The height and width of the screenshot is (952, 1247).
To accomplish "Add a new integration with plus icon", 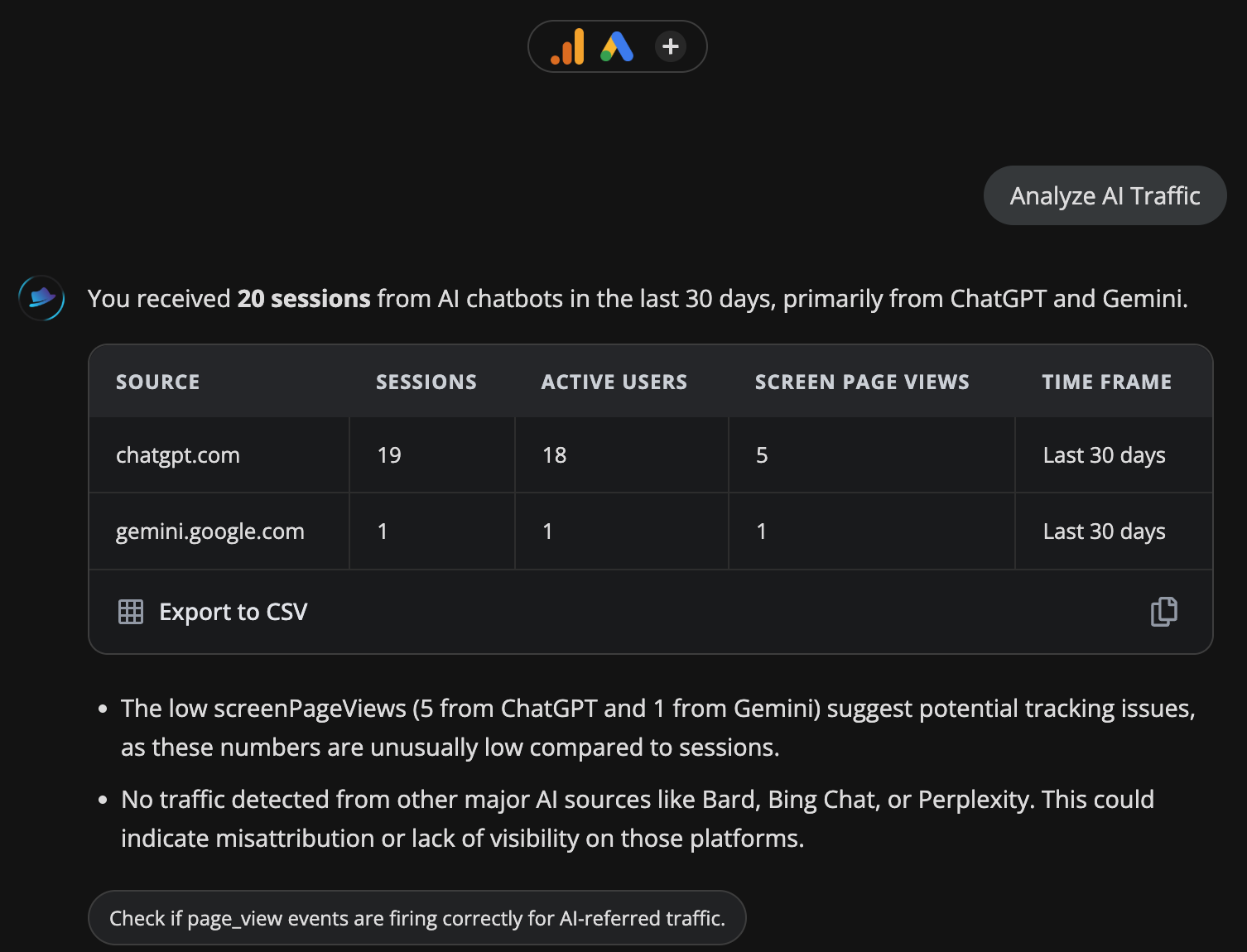I will pyautogui.click(x=671, y=46).
